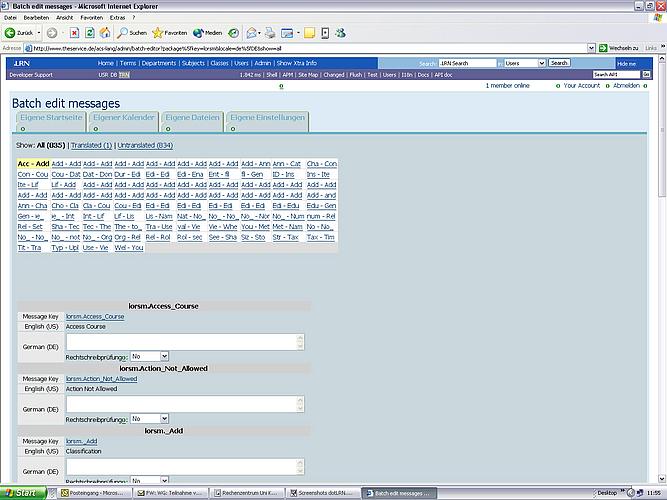Switch to Posteingang taskbar window
The height and width of the screenshot is (500, 667).
click(x=95, y=493)
